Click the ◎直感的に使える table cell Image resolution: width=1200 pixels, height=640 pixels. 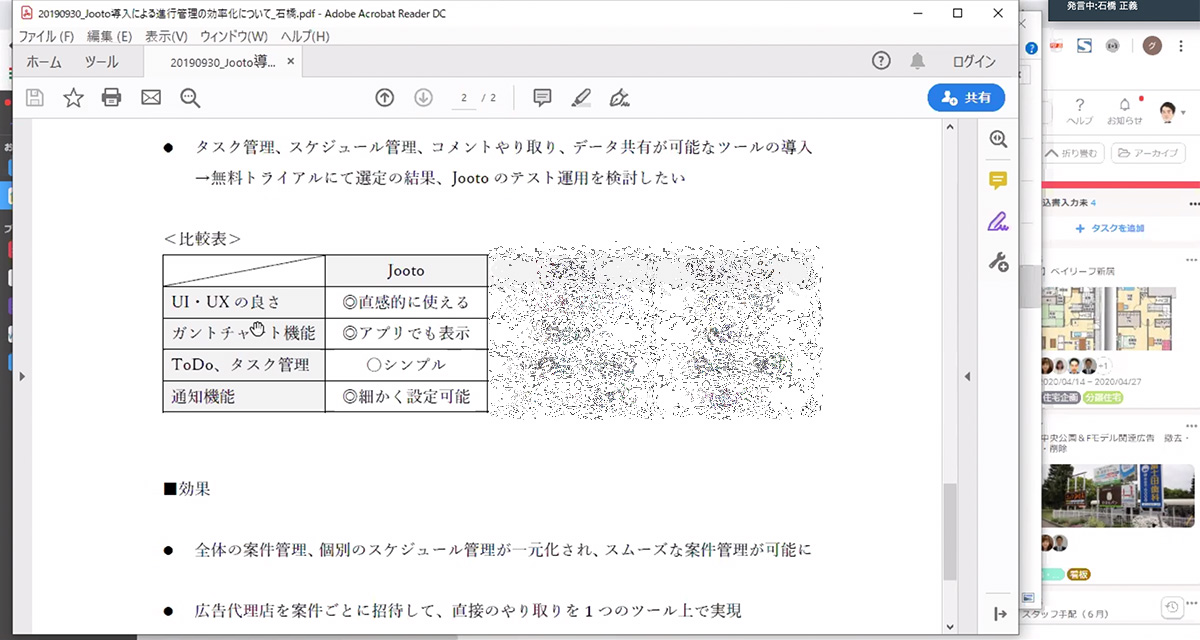(x=406, y=302)
